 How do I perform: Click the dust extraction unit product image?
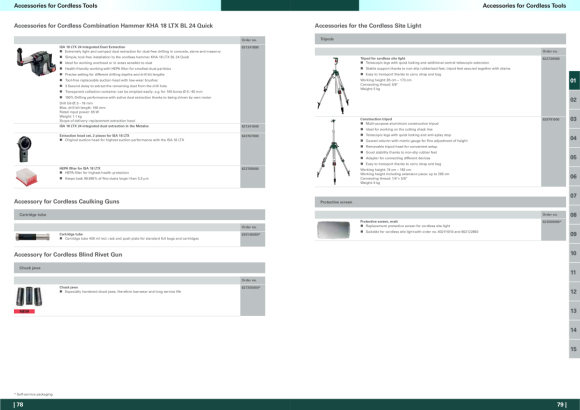click(31, 62)
